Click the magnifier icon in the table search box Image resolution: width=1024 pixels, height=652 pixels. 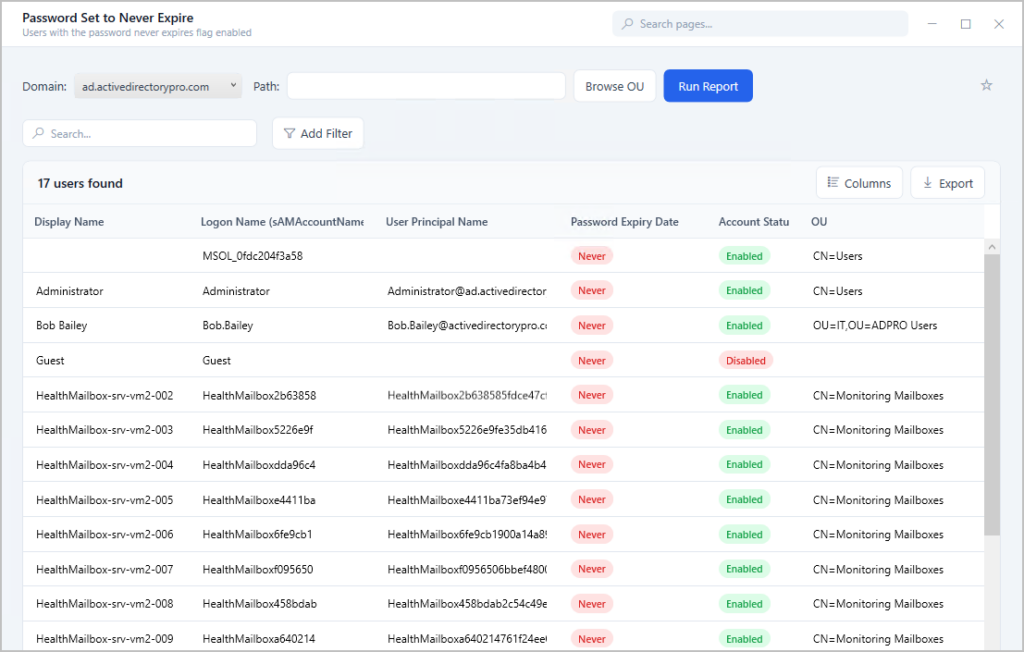(x=39, y=133)
